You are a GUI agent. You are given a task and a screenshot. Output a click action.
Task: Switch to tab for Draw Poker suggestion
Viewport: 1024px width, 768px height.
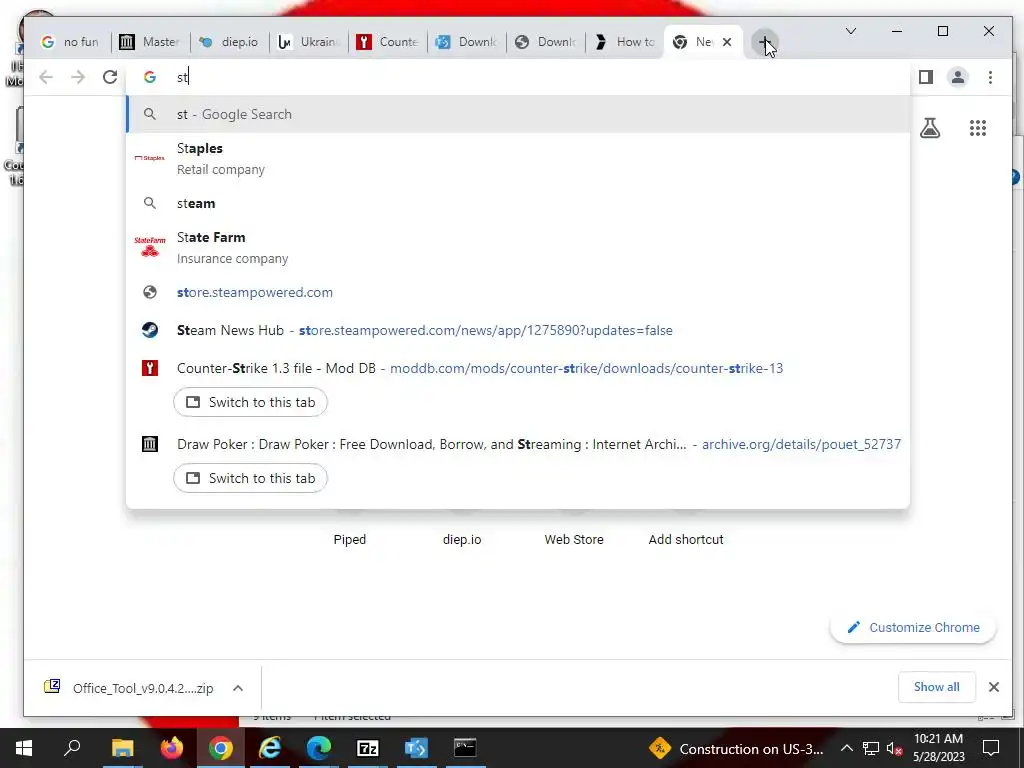[x=250, y=478]
